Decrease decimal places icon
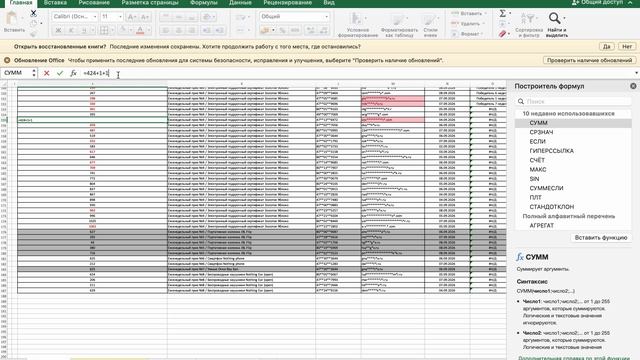This screenshot has width=640, height=360. coord(324,30)
